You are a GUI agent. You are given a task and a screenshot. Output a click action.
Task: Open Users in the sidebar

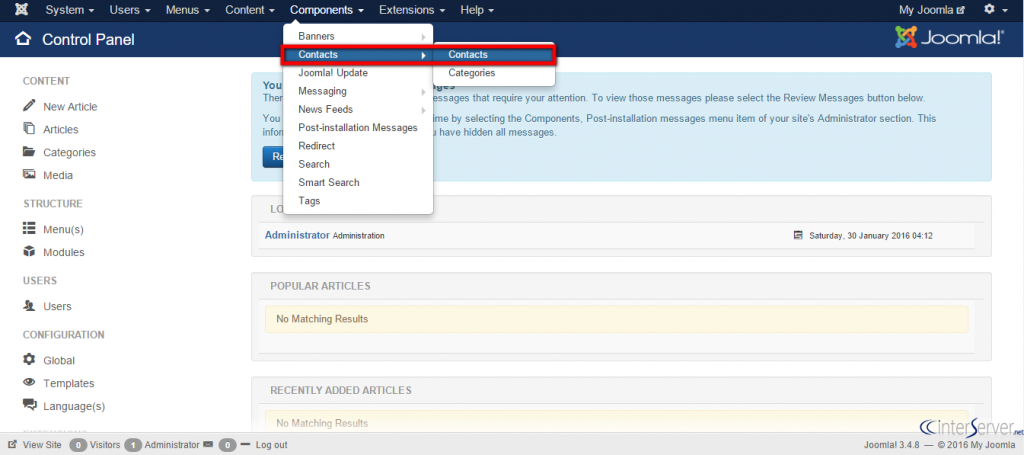pyautogui.click(x=57, y=306)
